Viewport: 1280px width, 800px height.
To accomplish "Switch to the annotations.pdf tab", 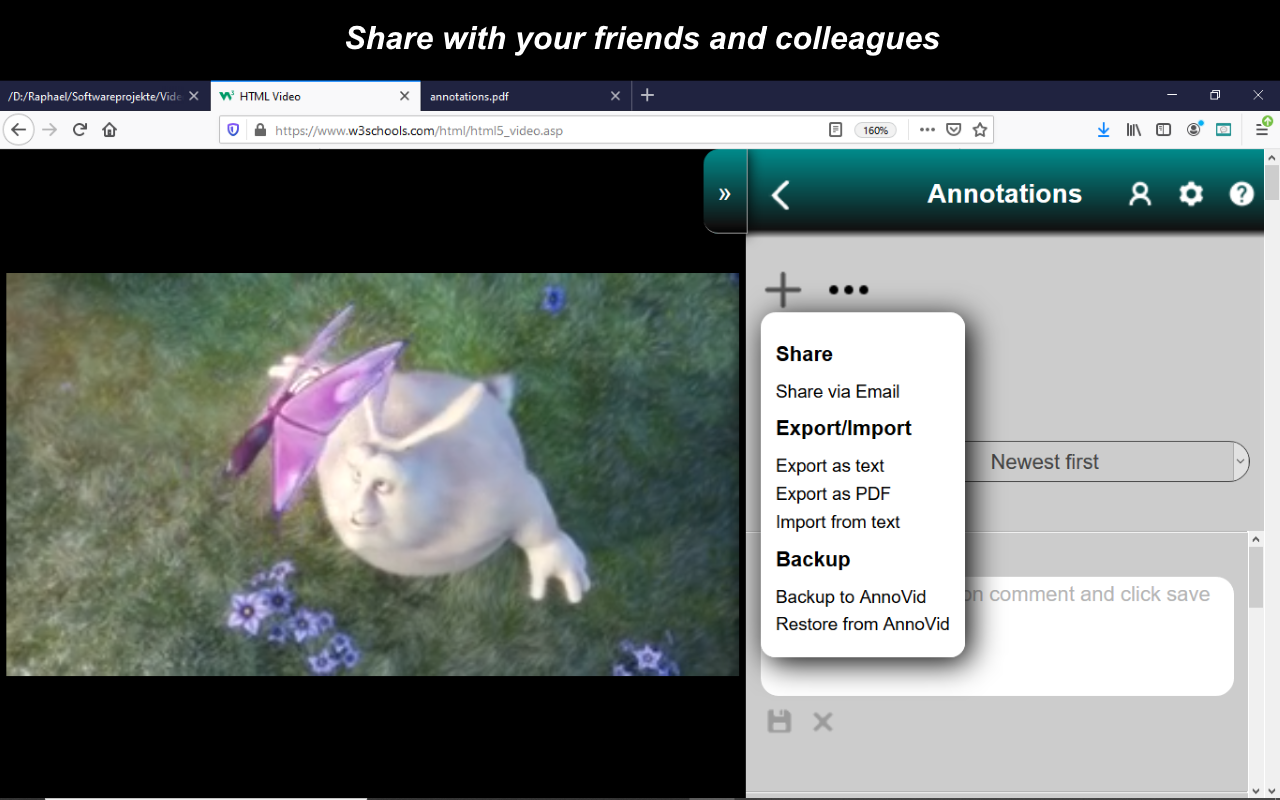I will 526,96.
